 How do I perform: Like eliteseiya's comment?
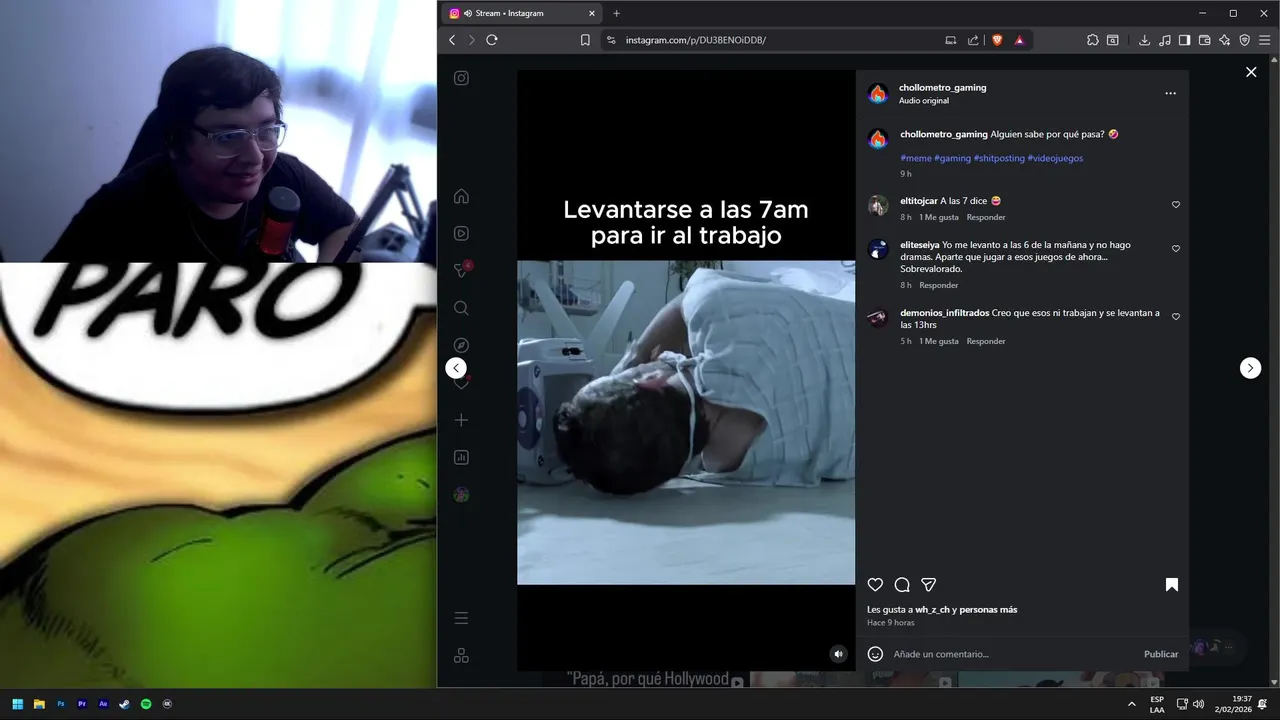coord(1176,248)
